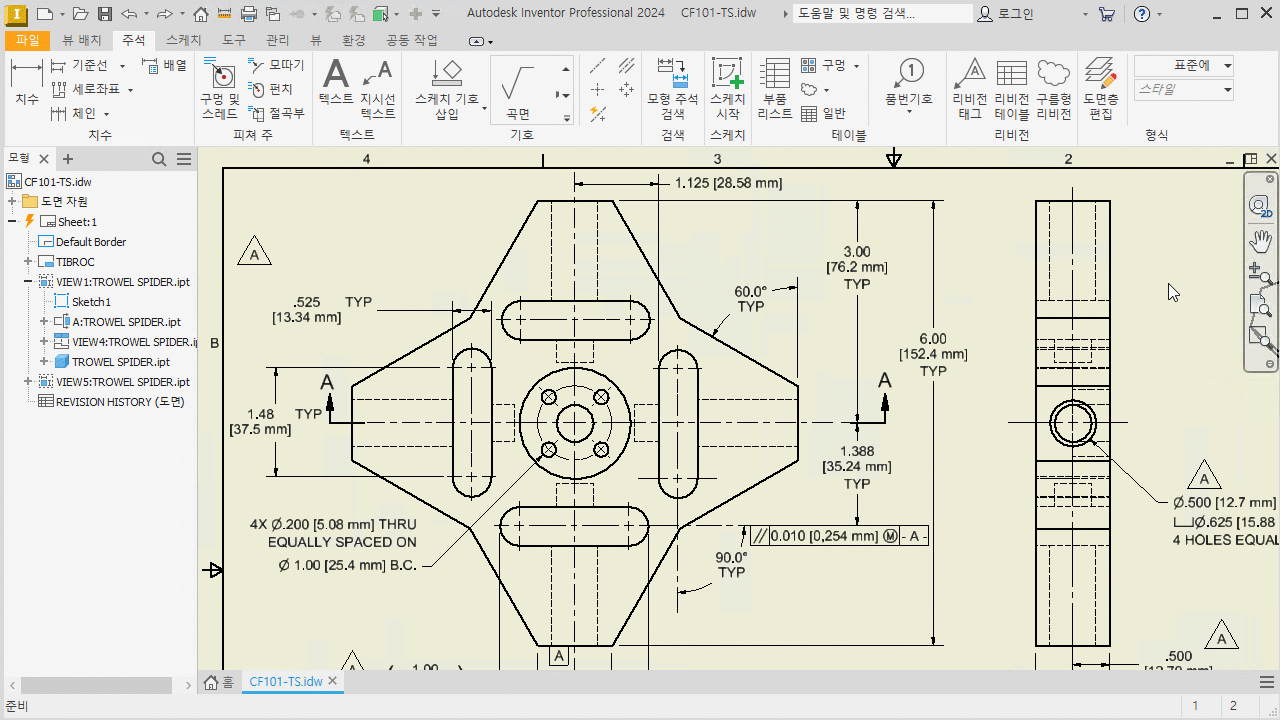Viewport: 1280px width, 720px height.
Task: Open the 파일 file menu
Action: [x=27, y=40]
